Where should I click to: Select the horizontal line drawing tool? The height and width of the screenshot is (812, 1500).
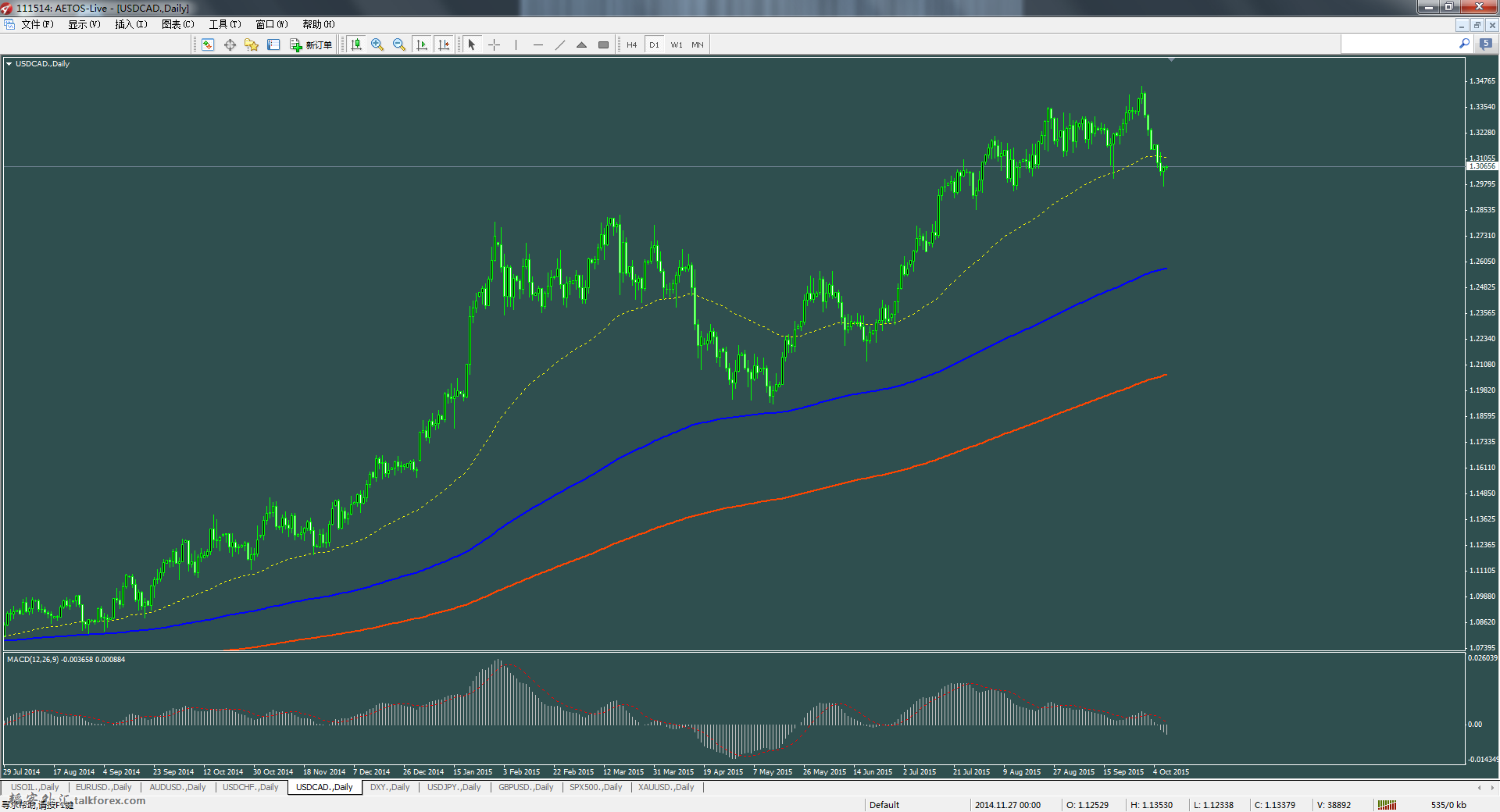point(537,45)
